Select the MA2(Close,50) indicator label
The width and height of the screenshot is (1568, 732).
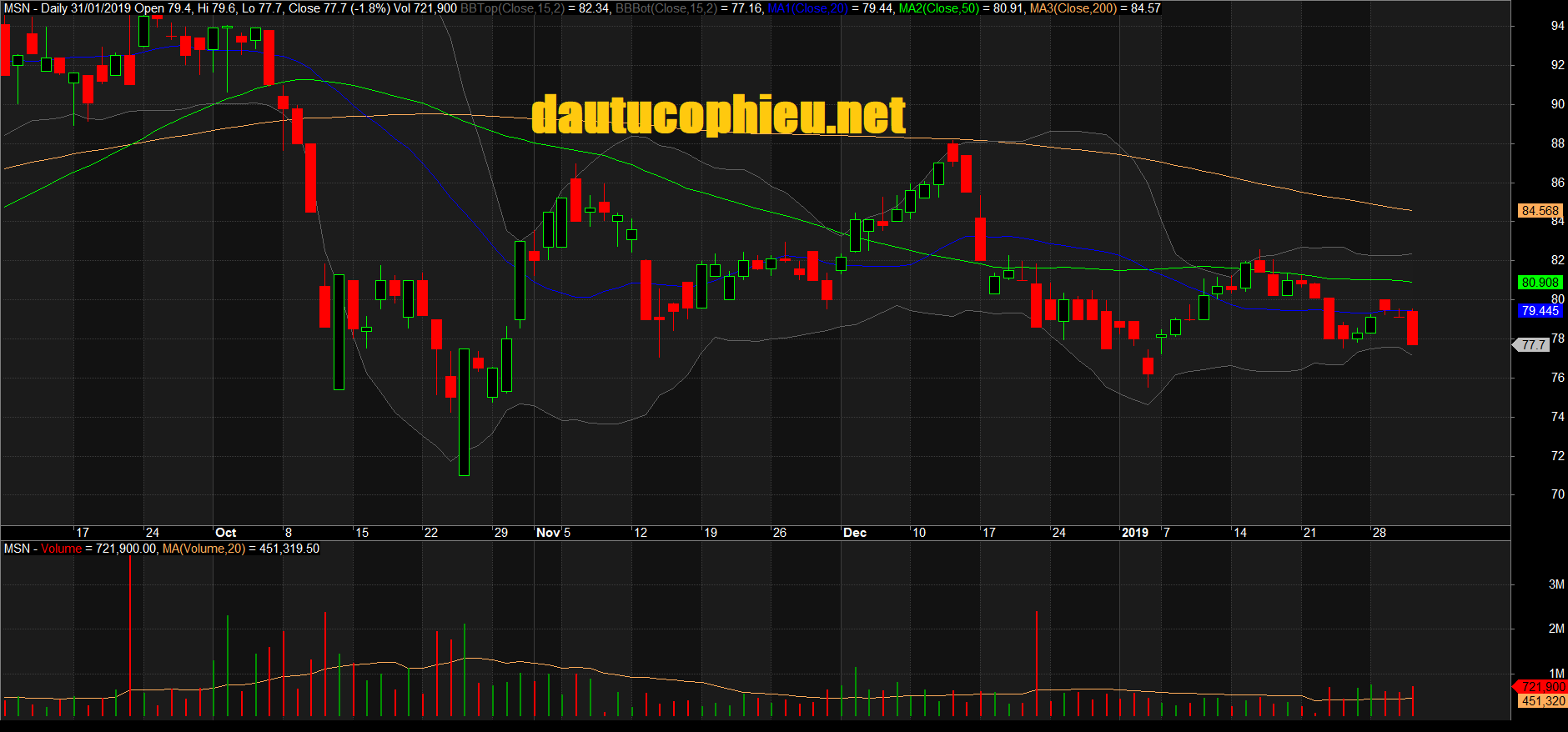[938, 8]
